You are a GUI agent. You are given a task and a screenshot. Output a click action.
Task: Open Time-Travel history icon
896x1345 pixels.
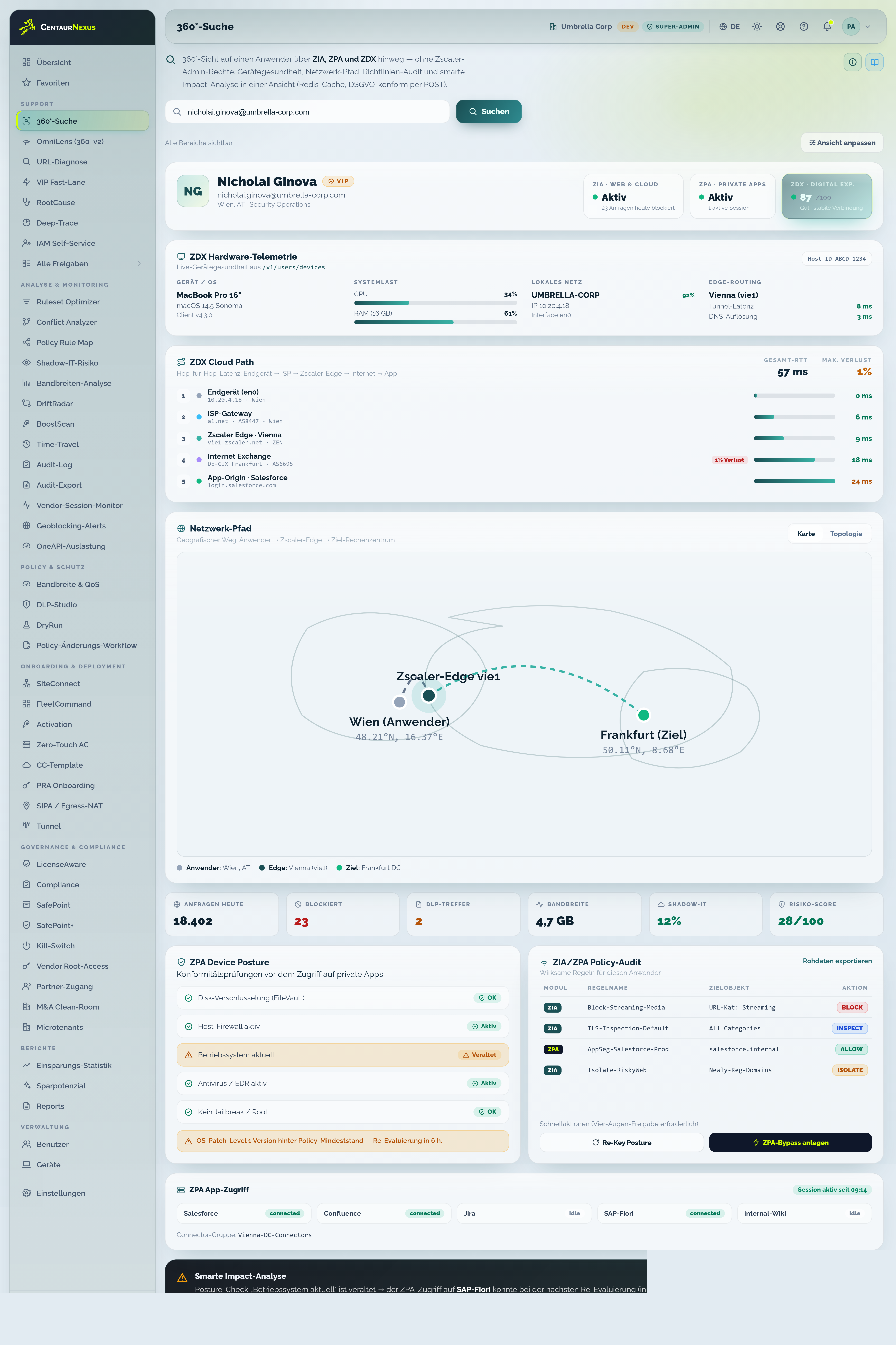(26, 445)
